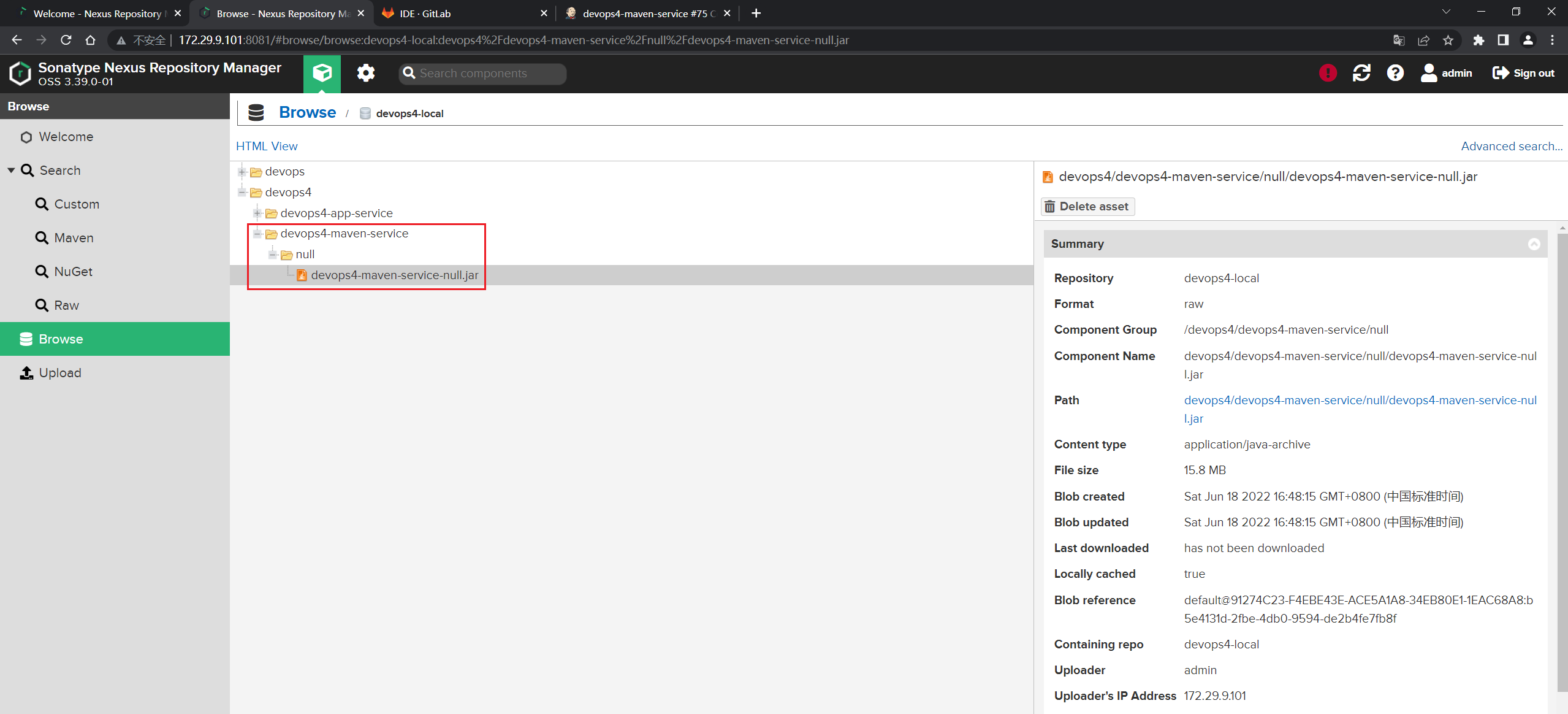The height and width of the screenshot is (714, 1568).
Task: Open the Browse cube icon in header
Action: [x=322, y=74]
